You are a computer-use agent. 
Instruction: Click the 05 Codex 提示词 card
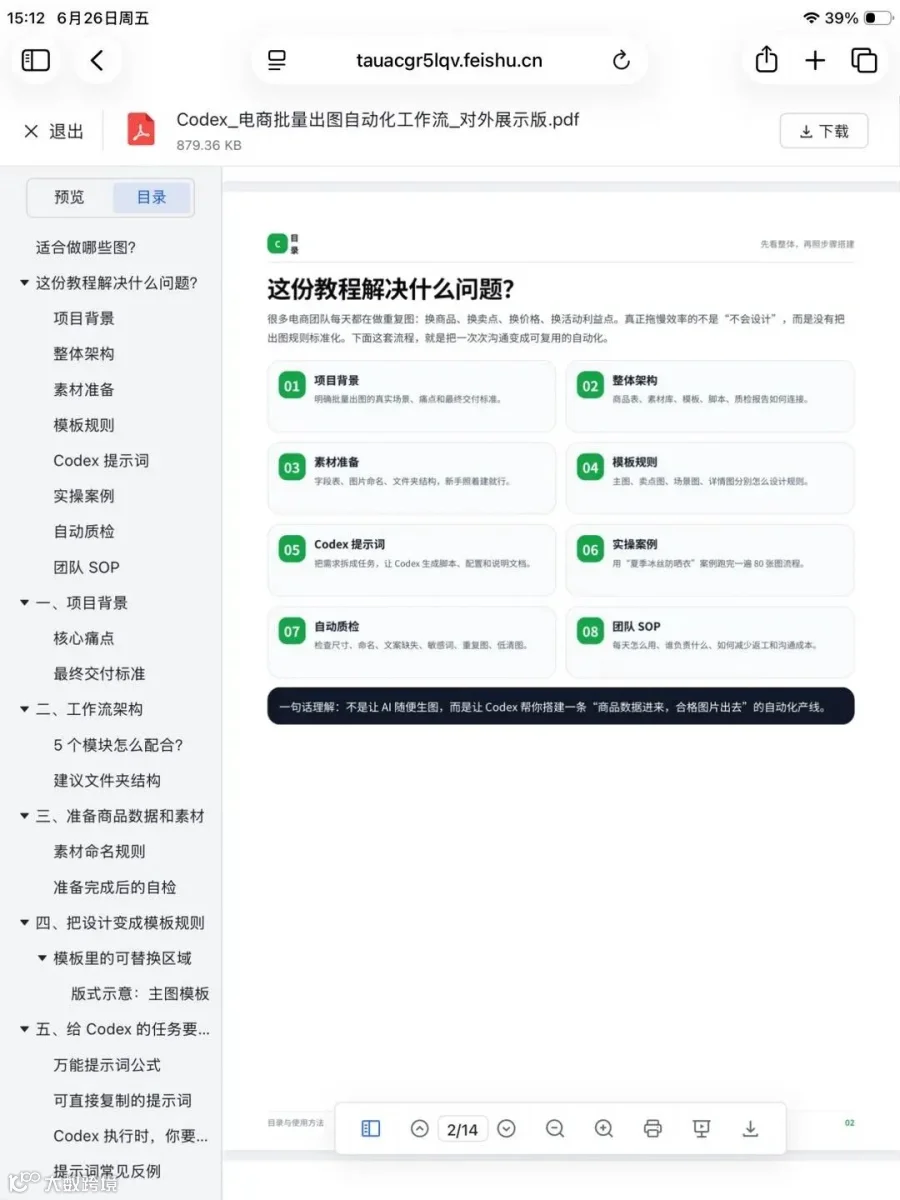pos(411,560)
